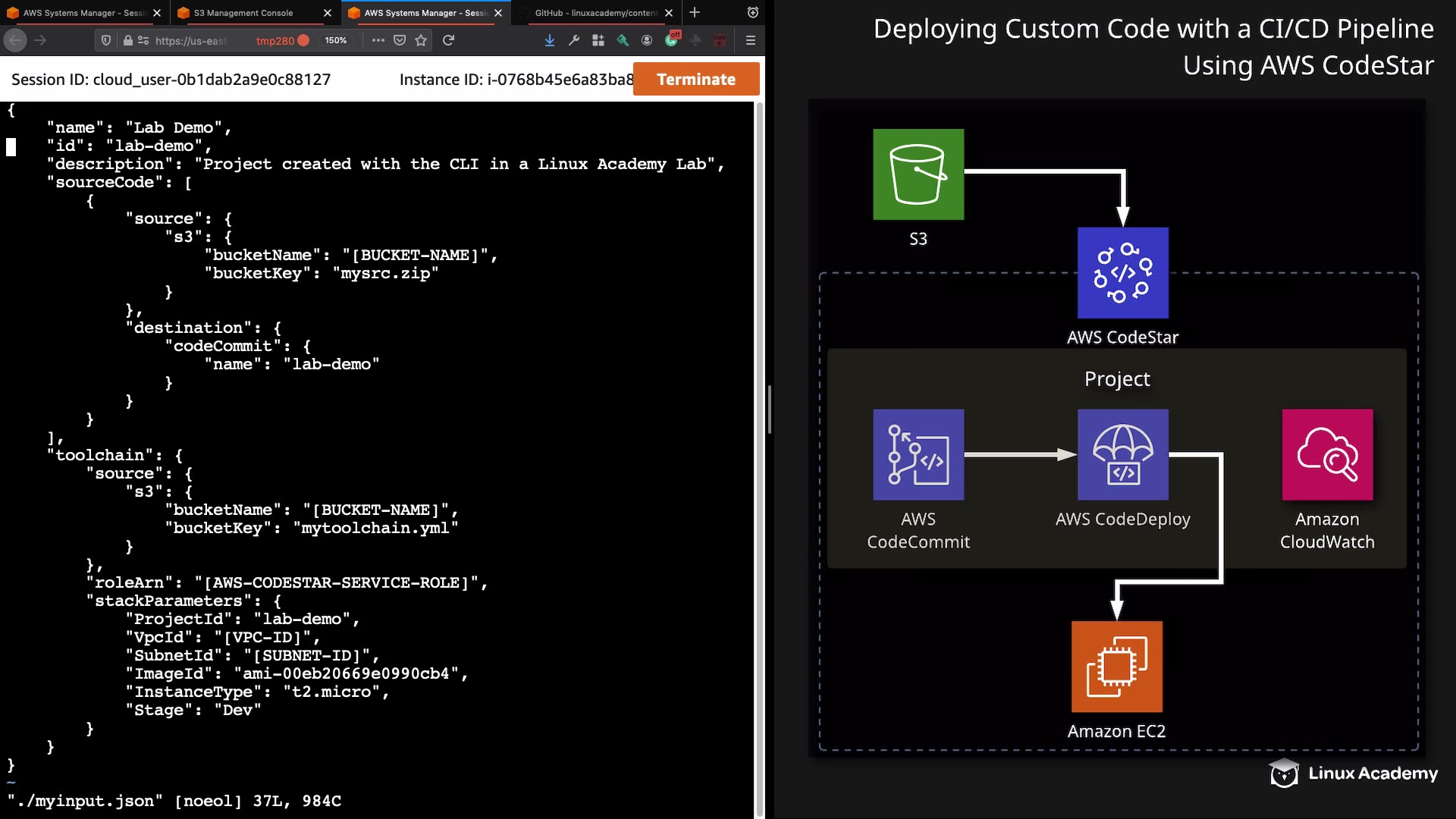Screen dimensions: 1456x819
Task: Open the GitHub linuxacademy tab
Action: point(595,13)
